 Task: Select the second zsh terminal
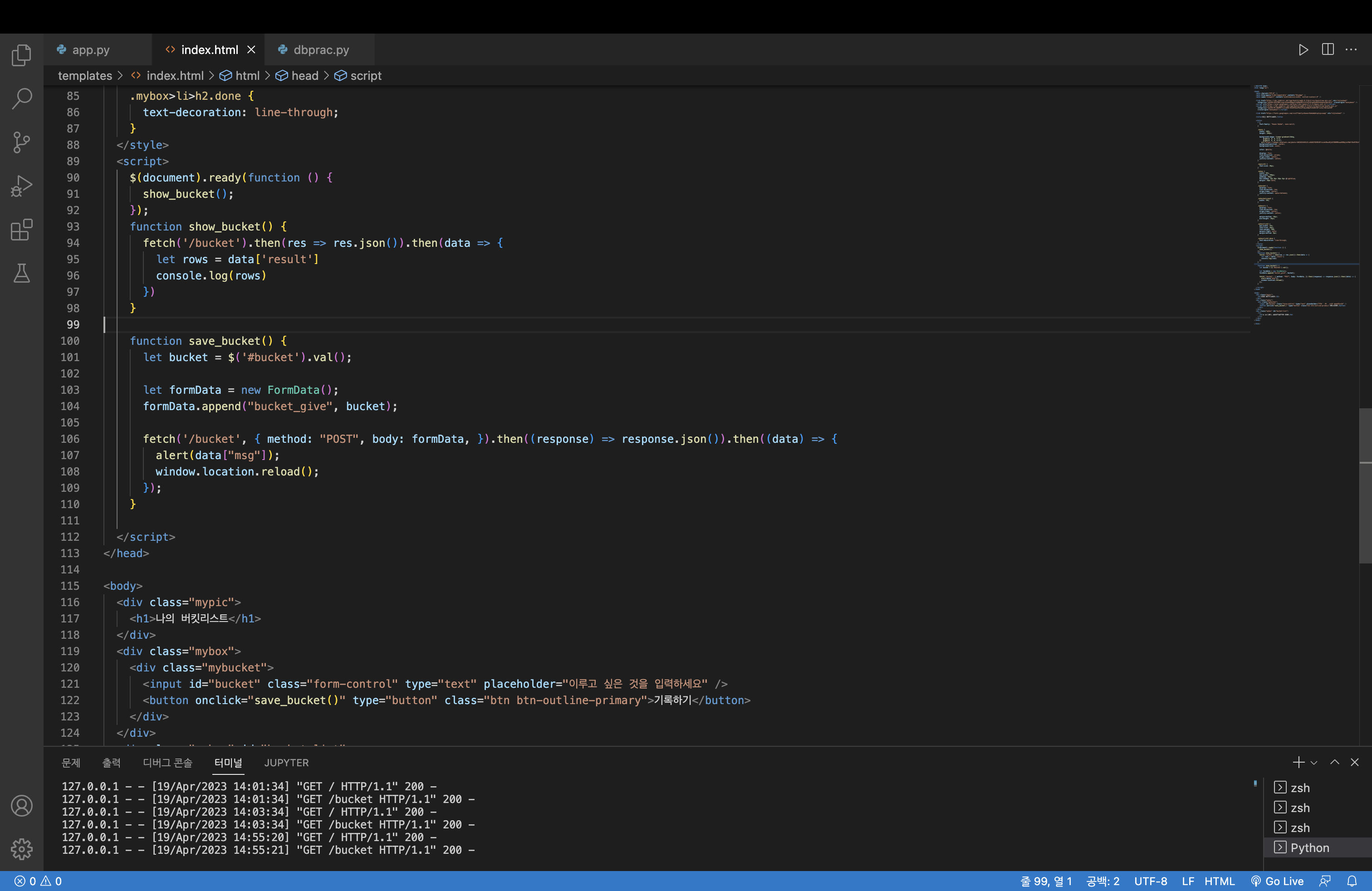(x=1317, y=808)
